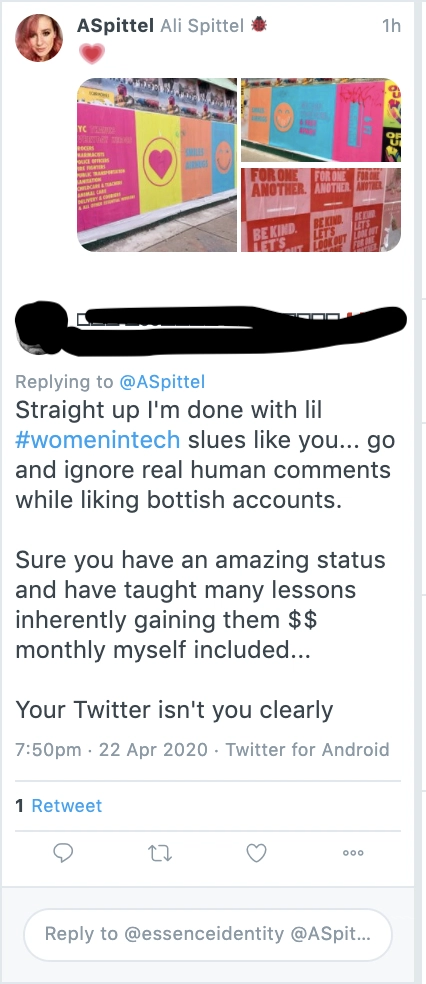Viewport: 426px width, 984px height.
Task: Open the @ASpittel mention link
Action: [160, 382]
